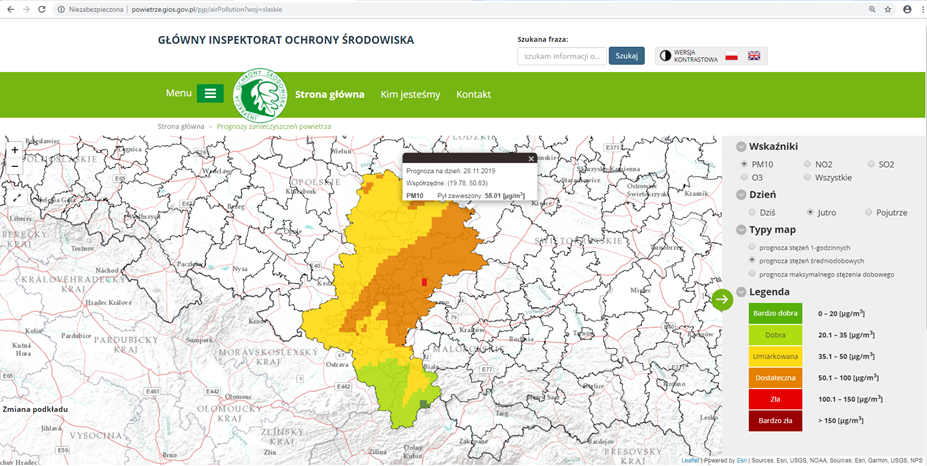Screen dimensions: 927x466
Task: Close the PM10 forecast popup
Action: coord(531,158)
